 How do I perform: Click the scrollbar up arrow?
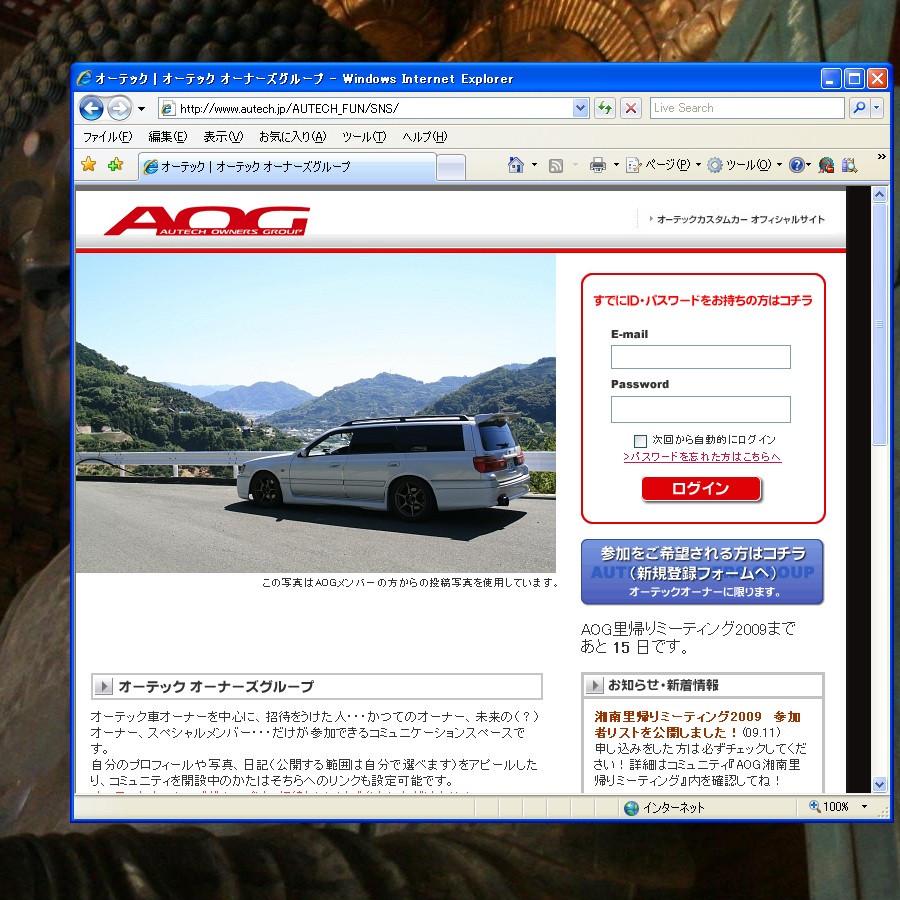pos(879,195)
